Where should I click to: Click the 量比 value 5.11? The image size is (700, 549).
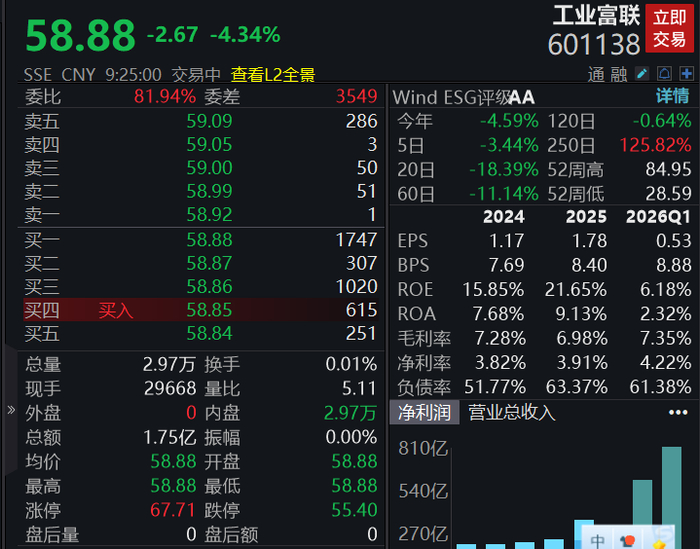tap(359, 388)
